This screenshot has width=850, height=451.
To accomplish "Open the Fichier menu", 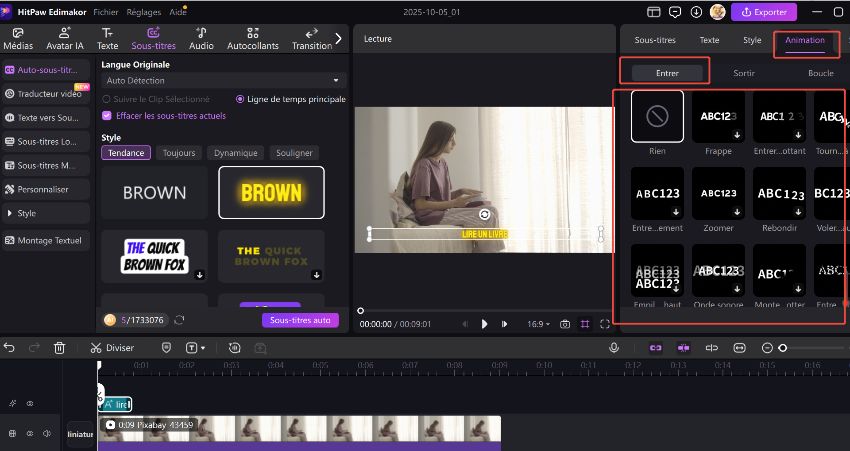I will pos(105,12).
